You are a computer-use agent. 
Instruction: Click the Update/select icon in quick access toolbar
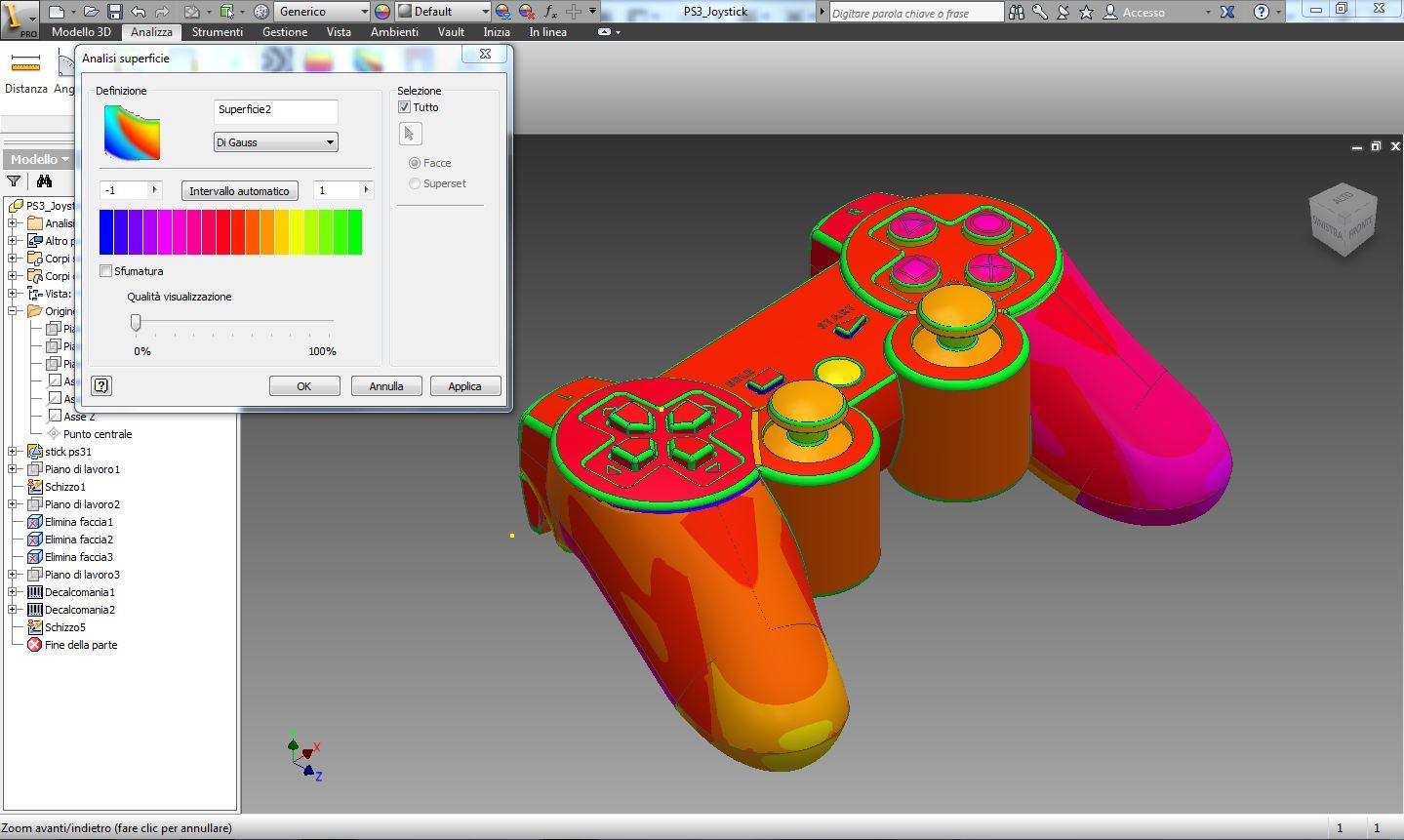tap(227, 12)
